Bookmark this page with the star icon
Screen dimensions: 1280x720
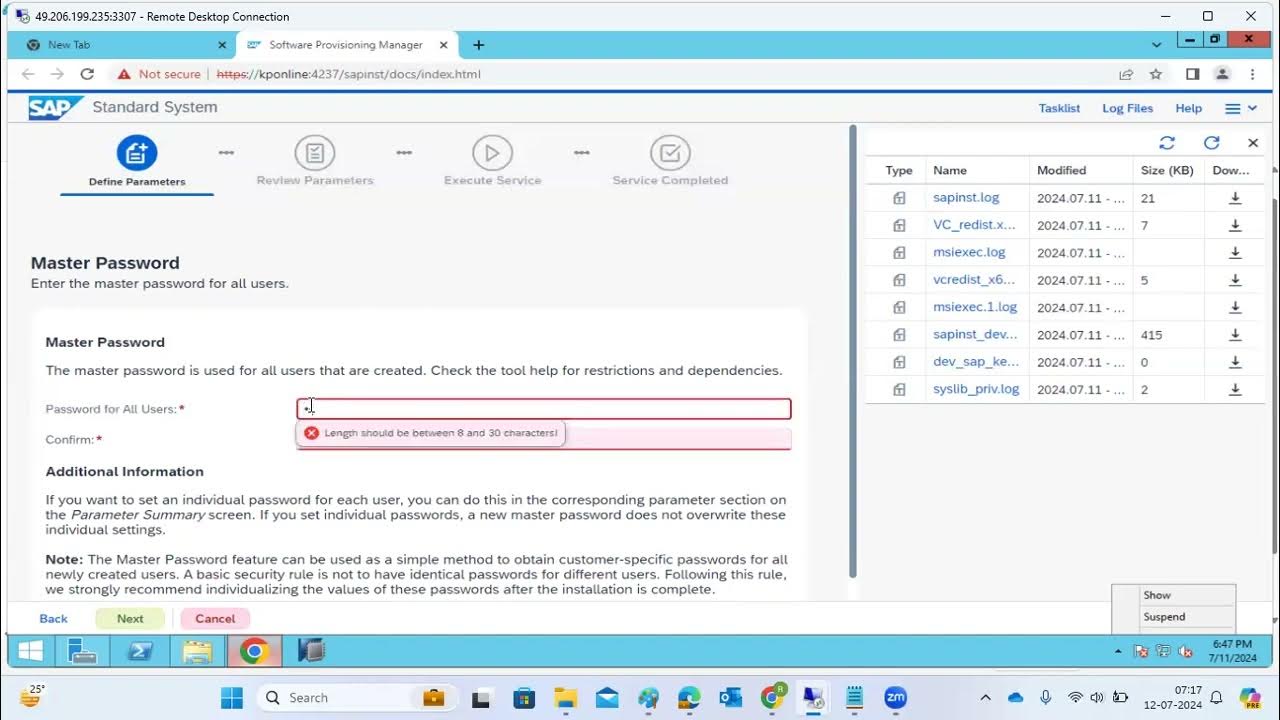tap(1156, 74)
